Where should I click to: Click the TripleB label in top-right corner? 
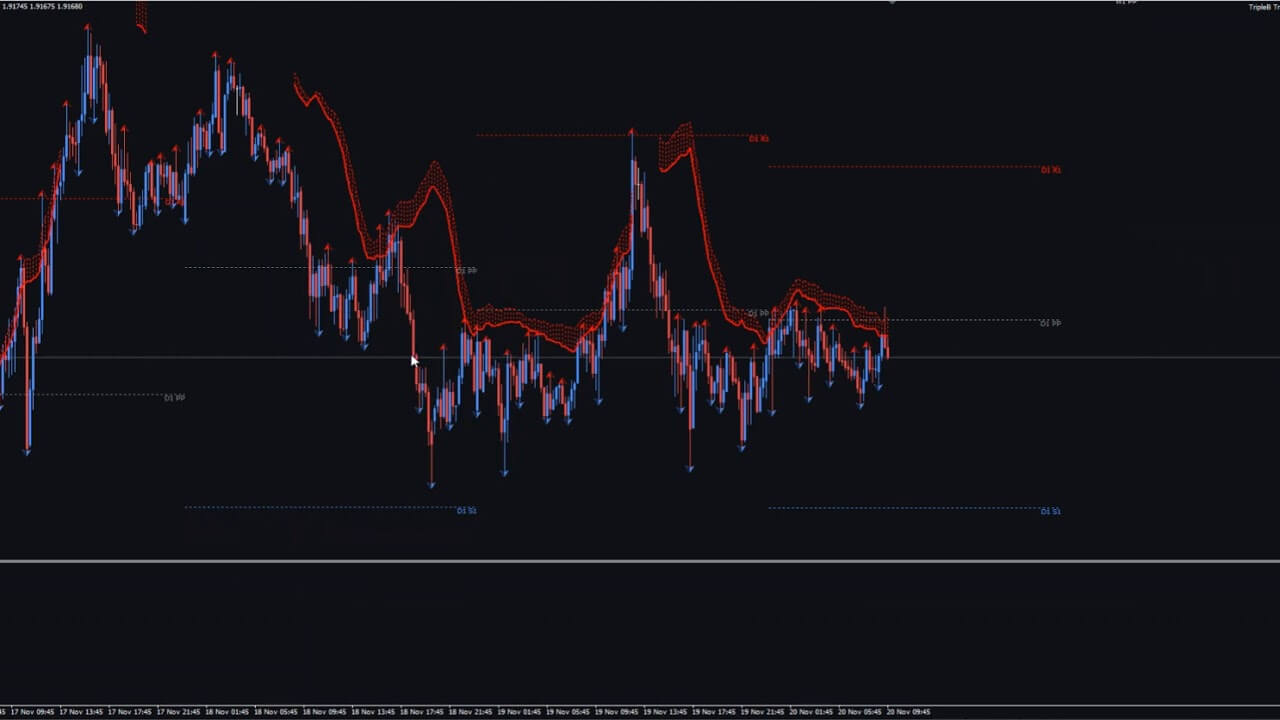point(1263,7)
